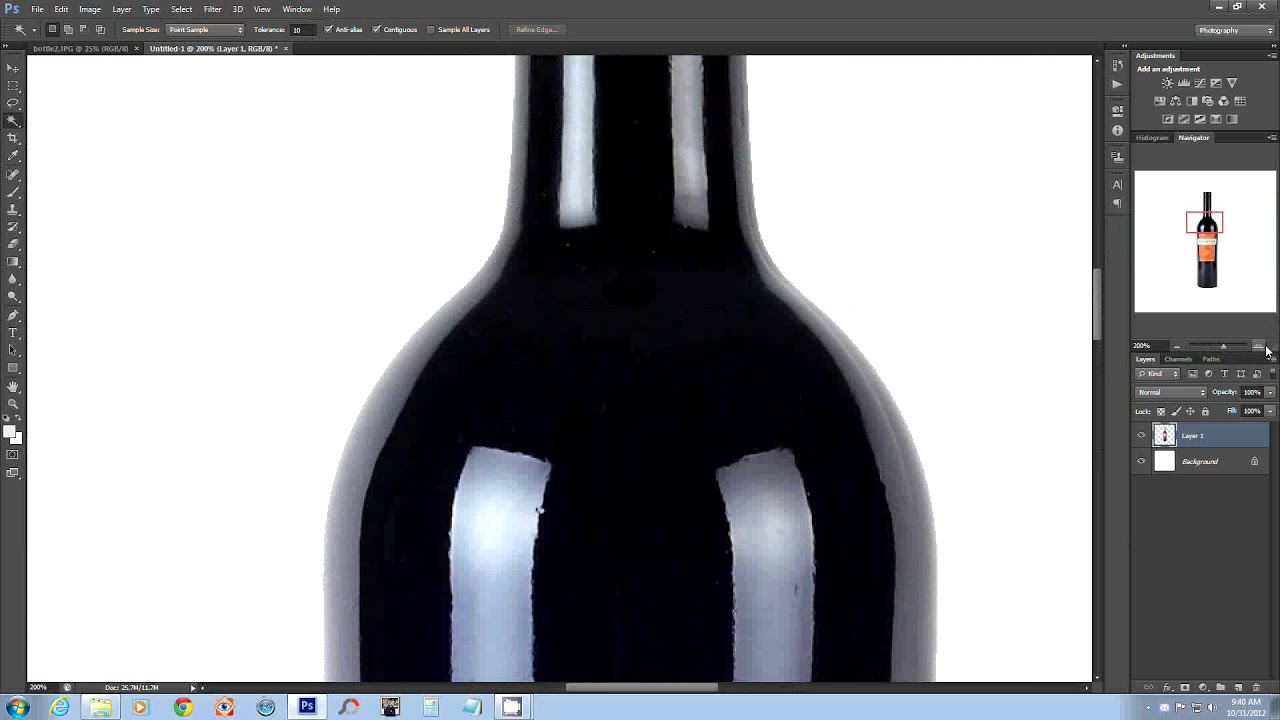Screen dimensions: 1280x720
Task: Add a Color Balance adjustment
Action: [x=1175, y=101]
